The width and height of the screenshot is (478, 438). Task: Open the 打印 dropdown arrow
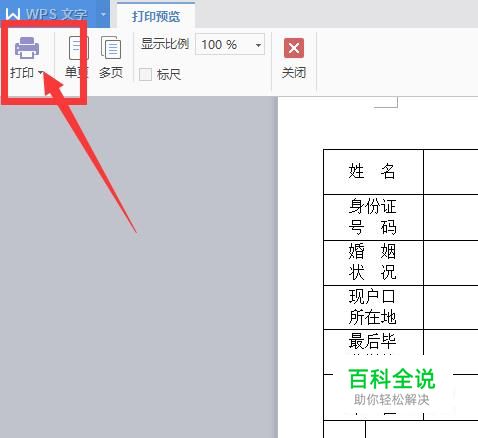[41, 72]
